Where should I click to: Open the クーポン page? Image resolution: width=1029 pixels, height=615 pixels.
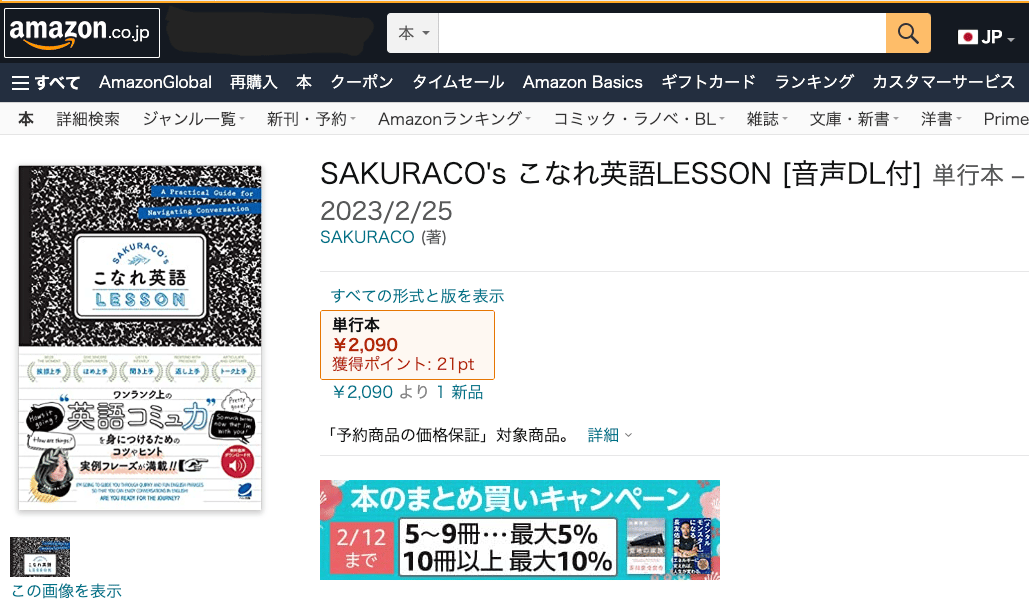click(x=362, y=82)
